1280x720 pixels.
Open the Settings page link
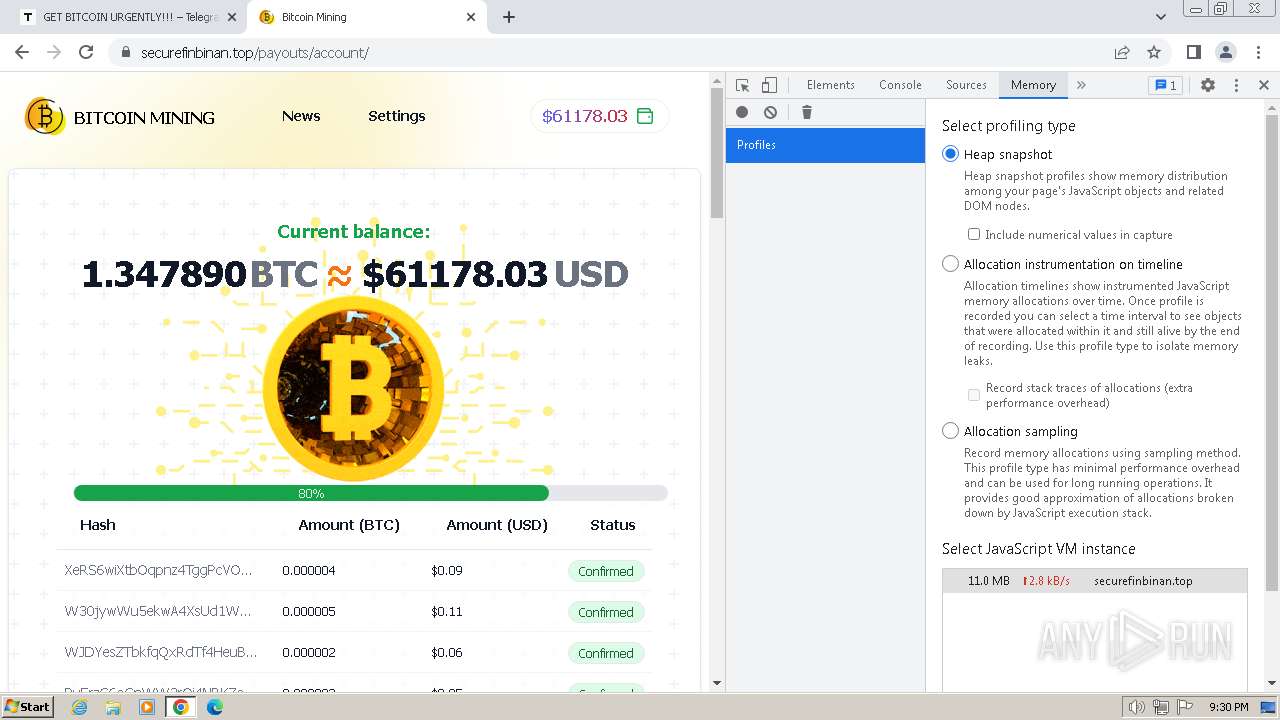coord(397,116)
